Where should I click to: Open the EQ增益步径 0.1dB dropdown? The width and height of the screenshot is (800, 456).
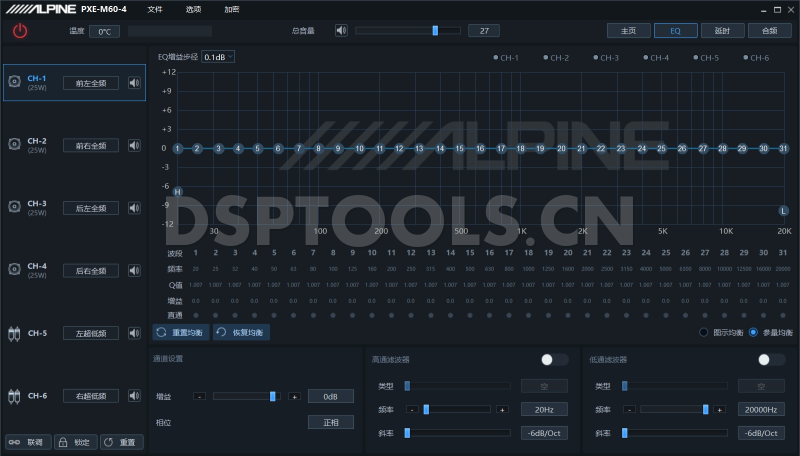[x=218, y=57]
